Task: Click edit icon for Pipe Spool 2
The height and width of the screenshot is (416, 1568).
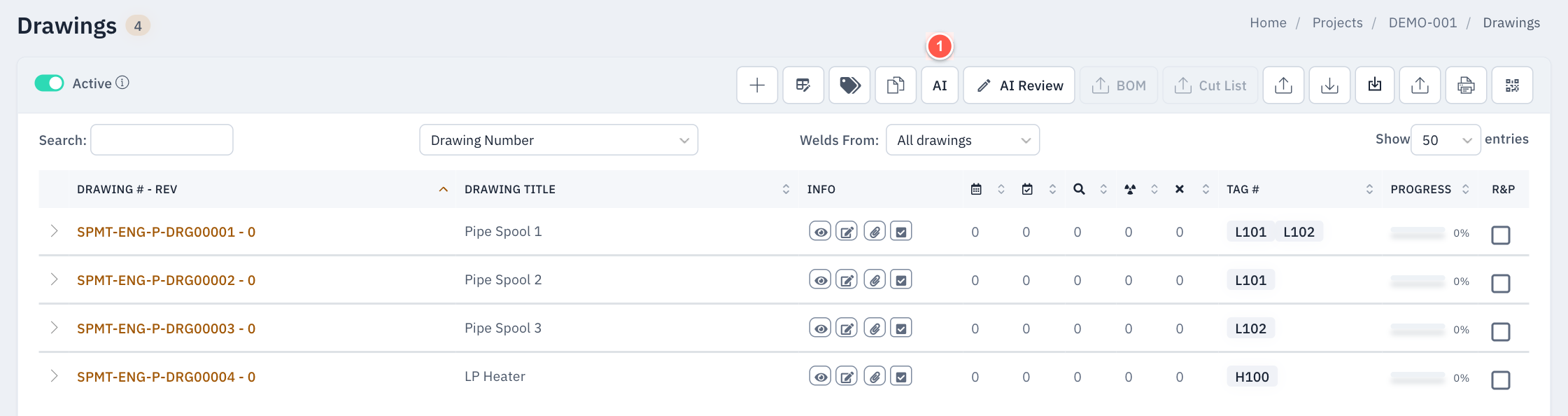Action: point(847,279)
